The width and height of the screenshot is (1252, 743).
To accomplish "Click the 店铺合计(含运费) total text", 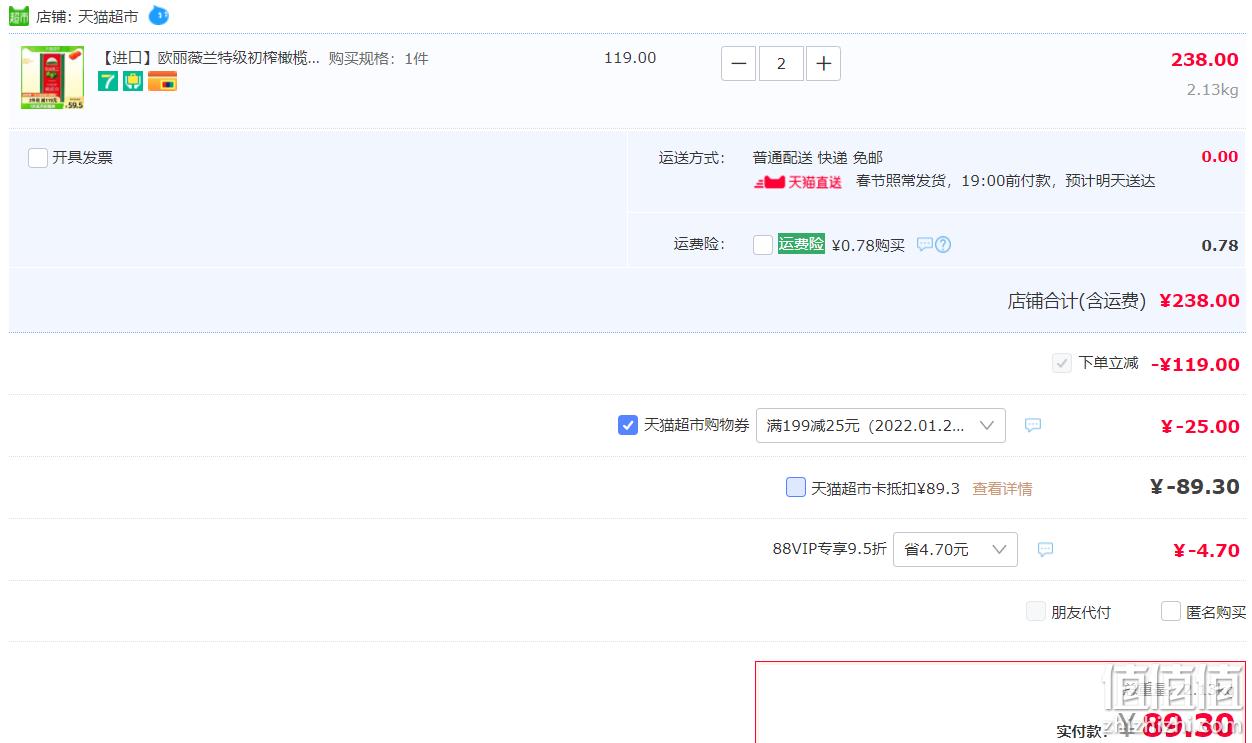I will (1077, 301).
